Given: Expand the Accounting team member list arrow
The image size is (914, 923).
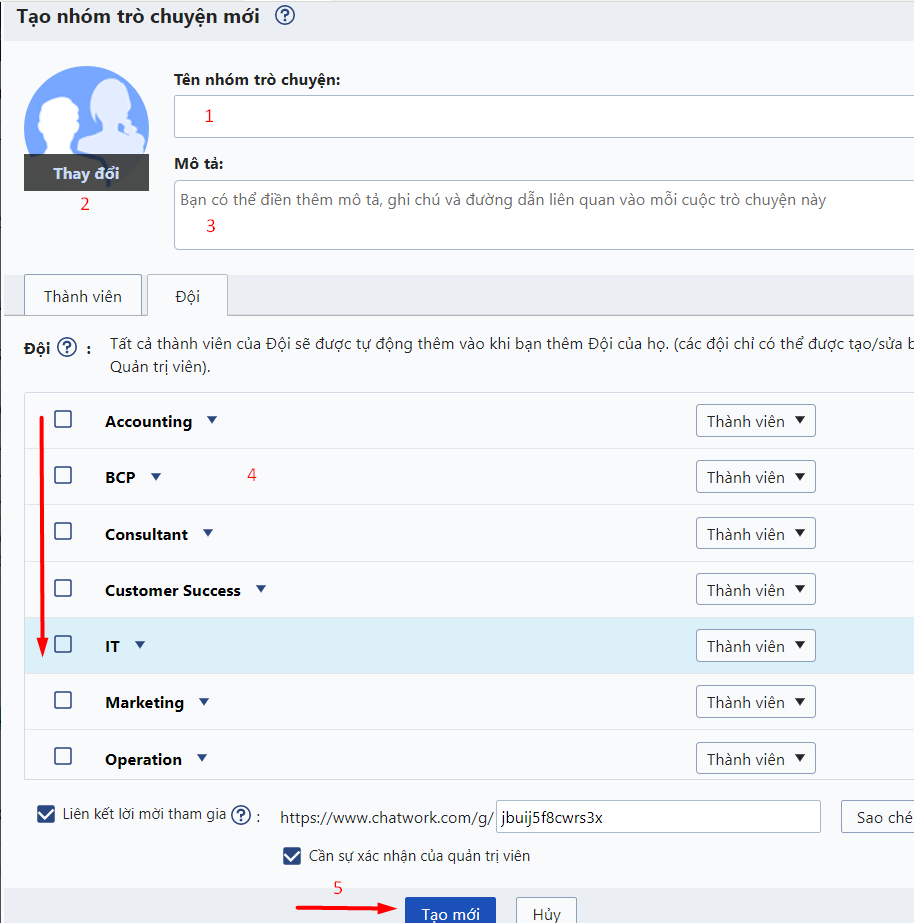Looking at the screenshot, I should [212, 420].
